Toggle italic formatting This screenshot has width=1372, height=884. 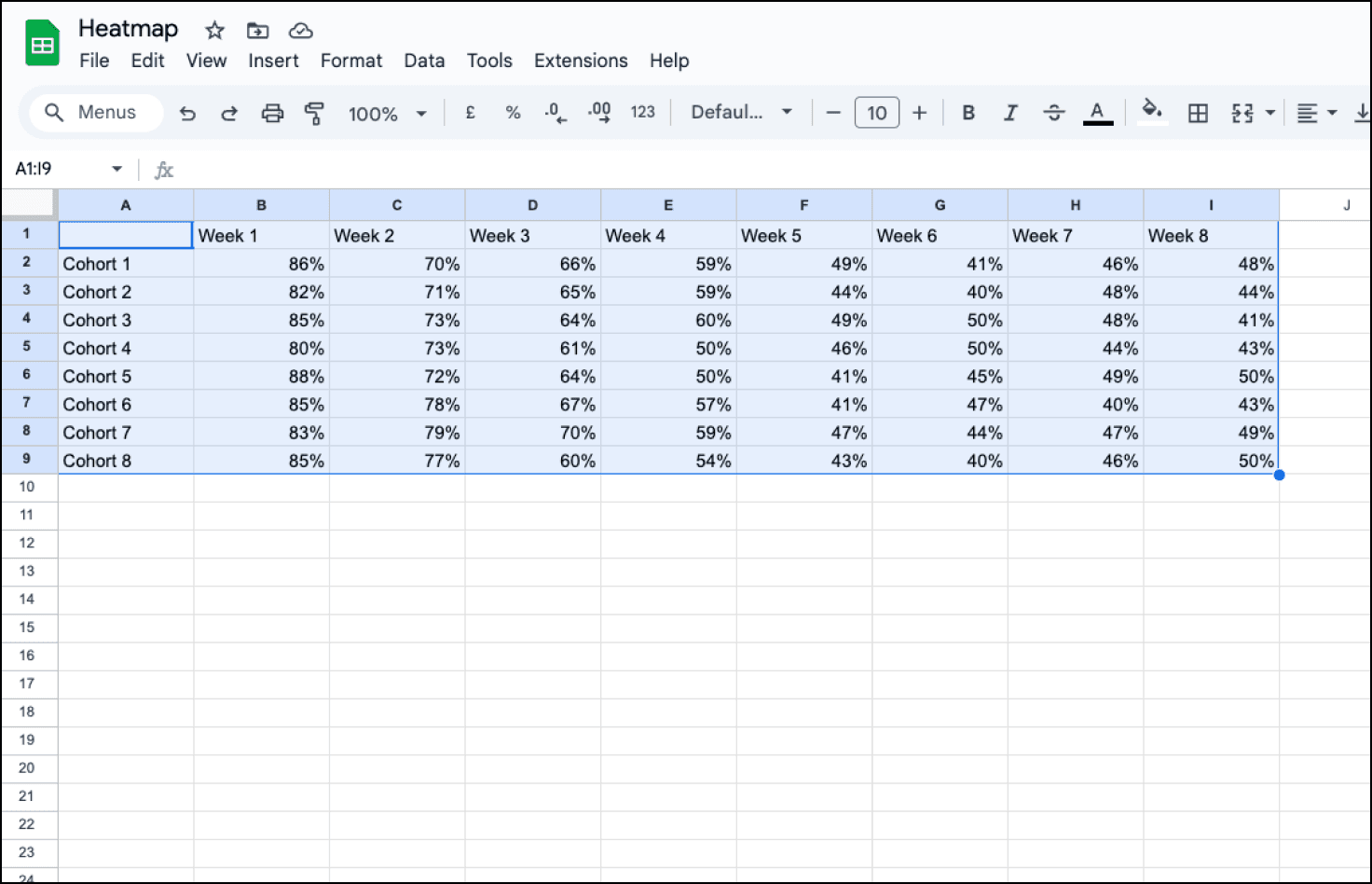(1010, 113)
